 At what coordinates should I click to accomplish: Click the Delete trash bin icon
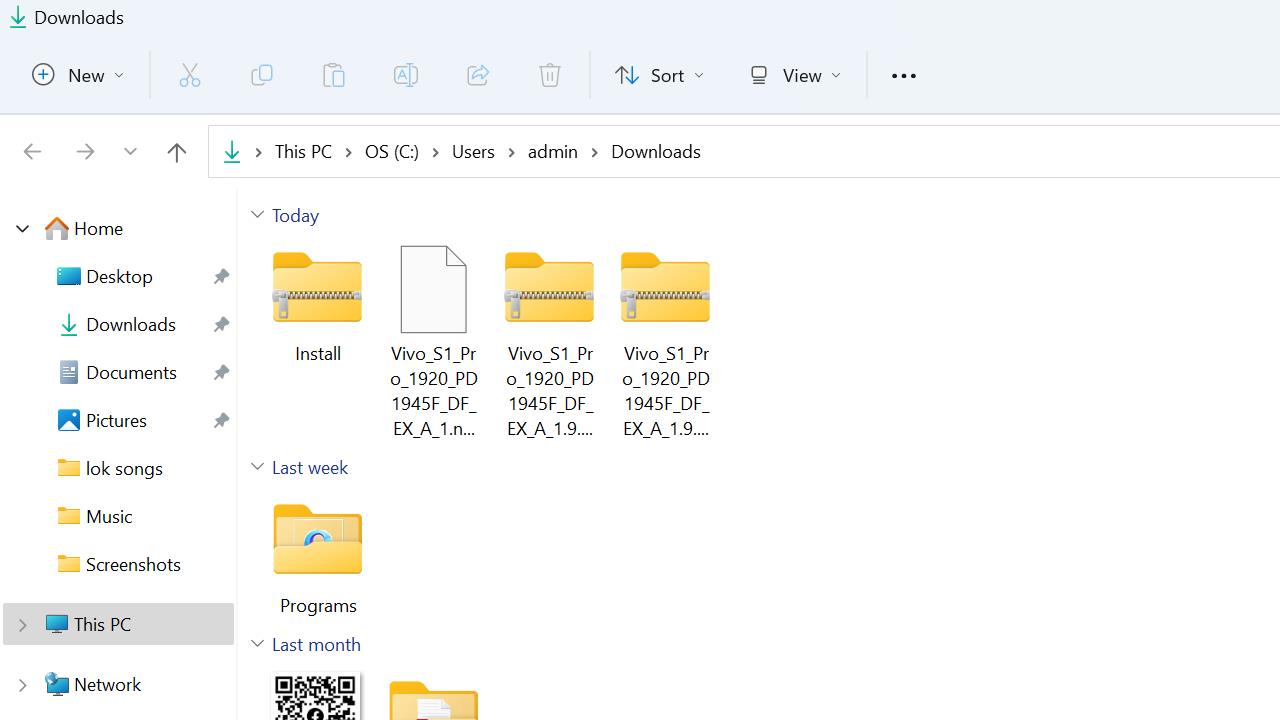point(550,76)
